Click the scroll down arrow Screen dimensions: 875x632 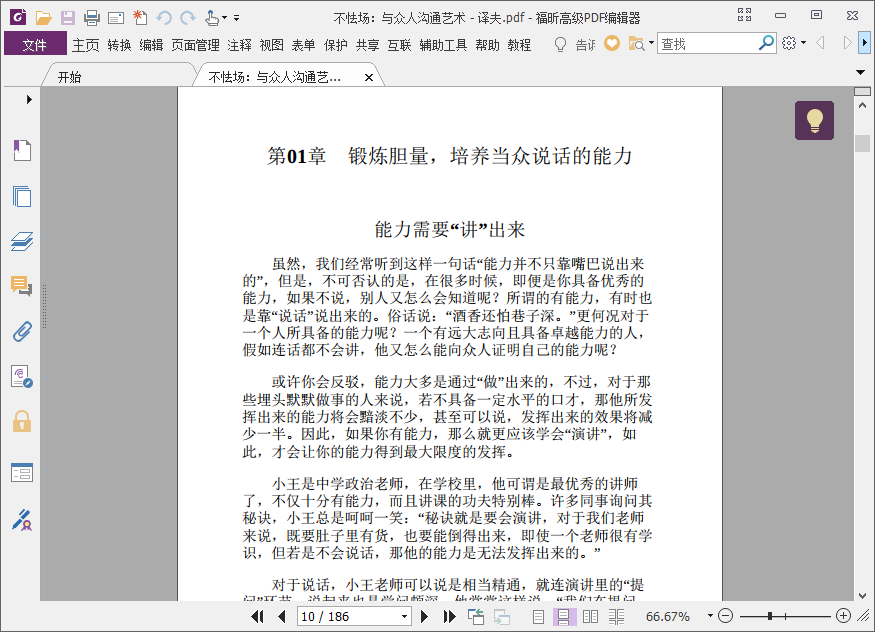pyautogui.click(x=862, y=596)
